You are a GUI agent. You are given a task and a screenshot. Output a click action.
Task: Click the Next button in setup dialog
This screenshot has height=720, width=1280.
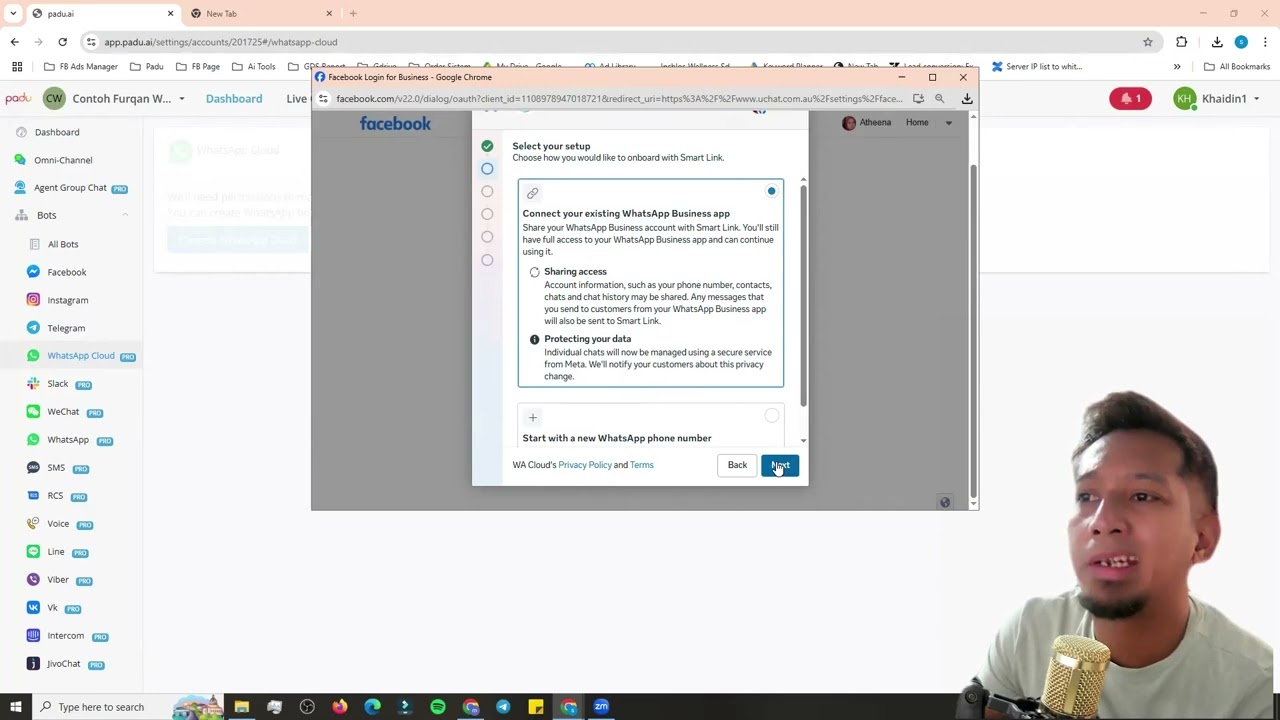(x=780, y=465)
